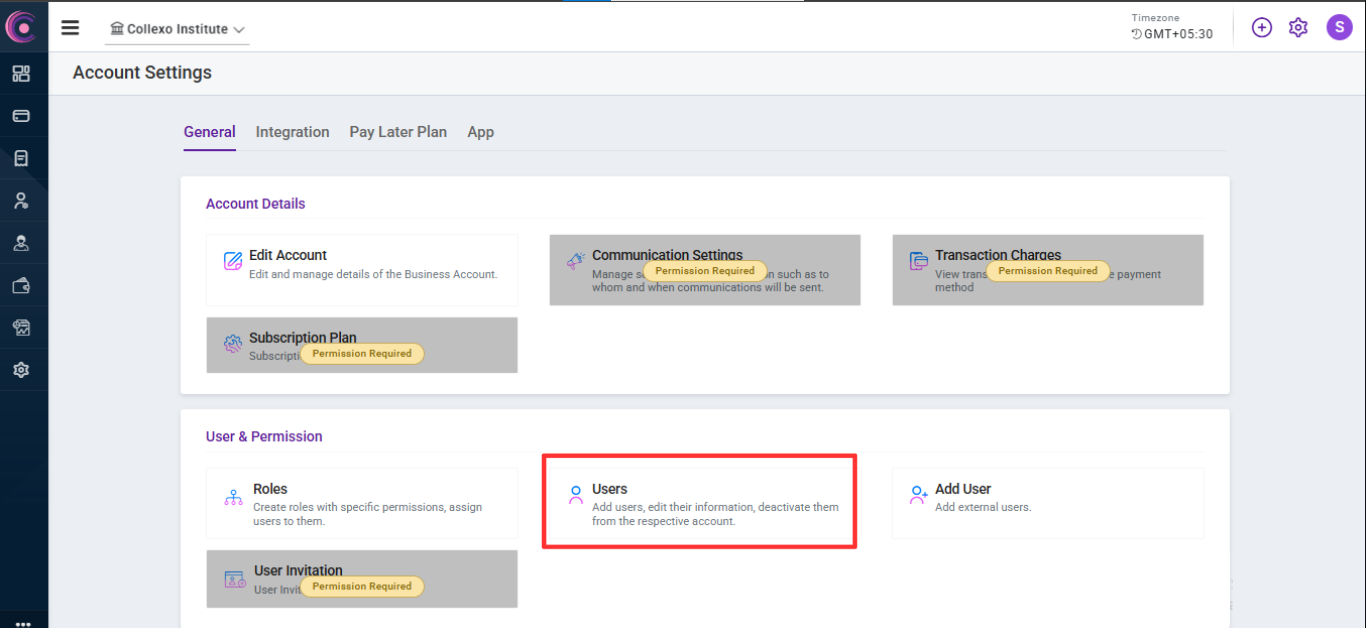The image size is (1366, 628).
Task: Expand the Collexo Institute dropdown
Action: [x=178, y=30]
